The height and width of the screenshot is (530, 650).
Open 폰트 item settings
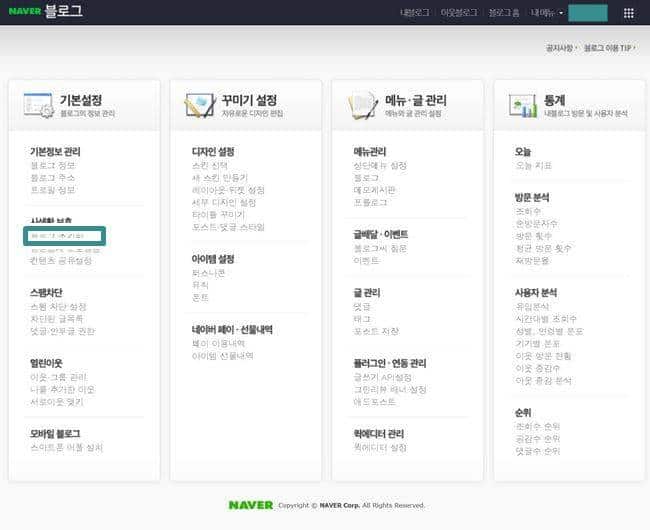pos(200,298)
